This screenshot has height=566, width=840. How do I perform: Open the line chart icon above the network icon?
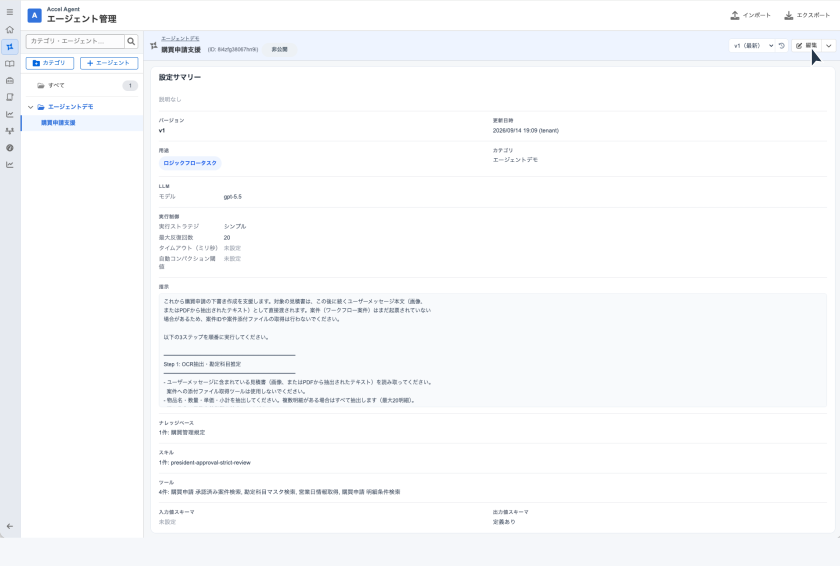(x=10, y=114)
